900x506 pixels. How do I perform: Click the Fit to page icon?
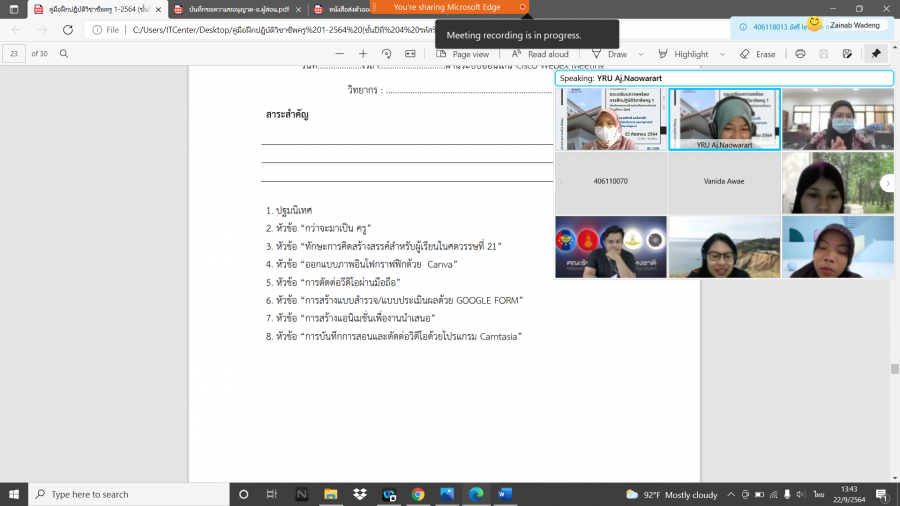point(410,54)
